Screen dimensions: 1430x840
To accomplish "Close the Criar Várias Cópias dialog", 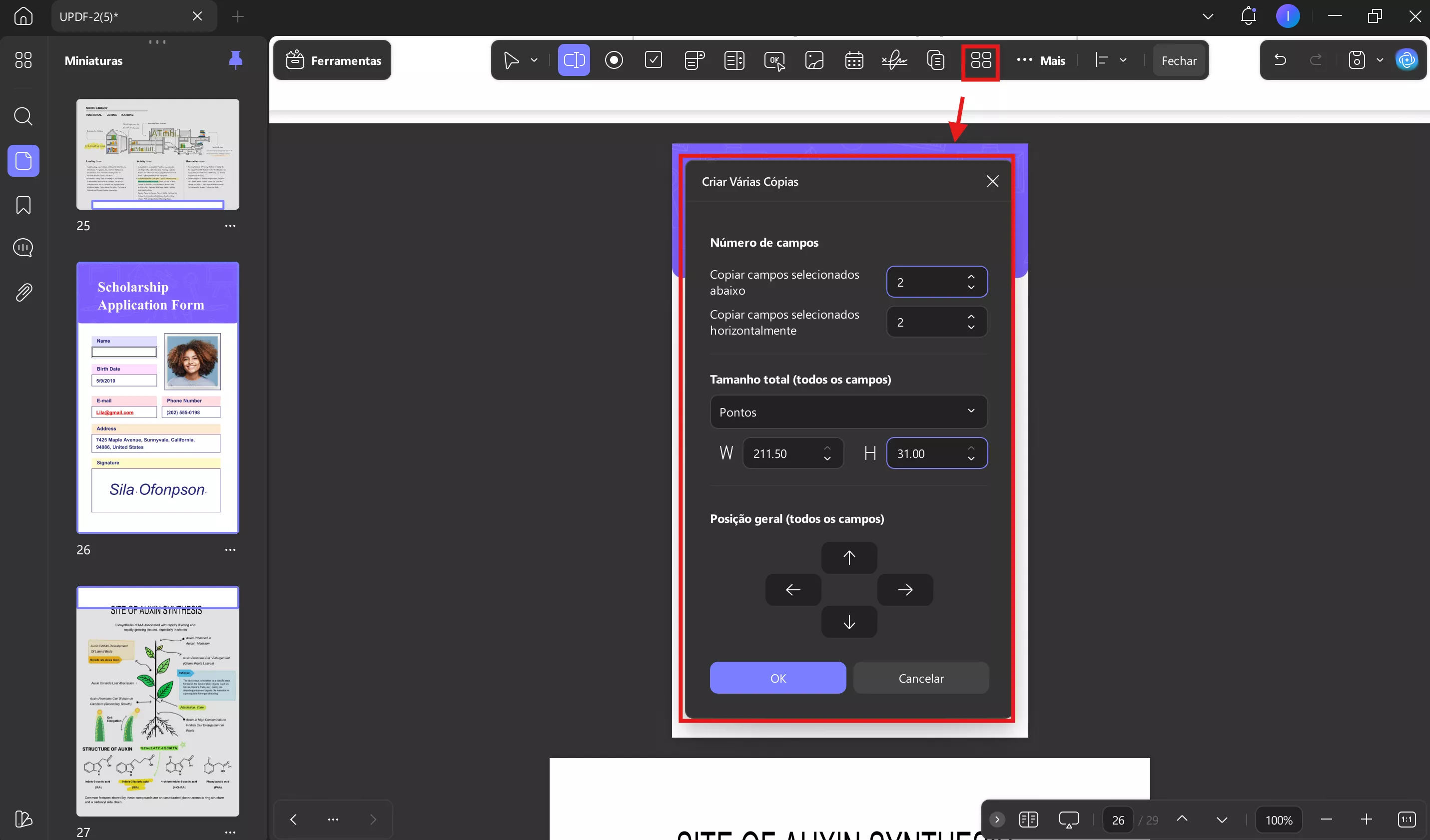I will tap(992, 181).
